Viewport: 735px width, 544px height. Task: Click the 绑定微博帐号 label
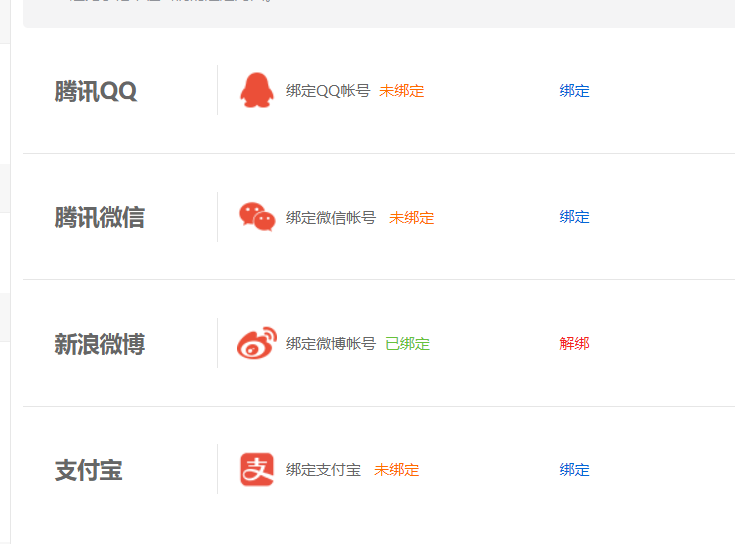(x=331, y=344)
